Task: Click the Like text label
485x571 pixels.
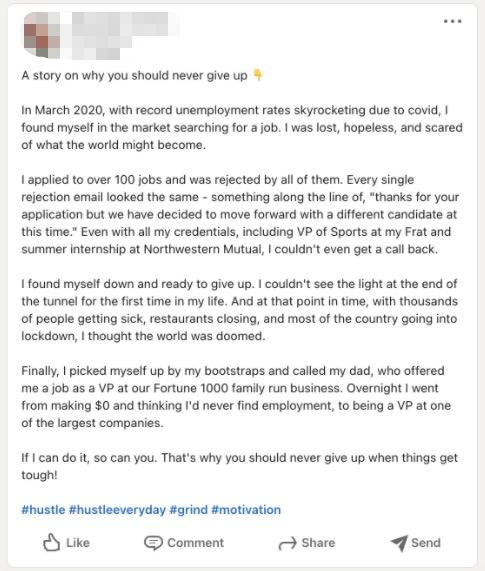Action: point(78,543)
